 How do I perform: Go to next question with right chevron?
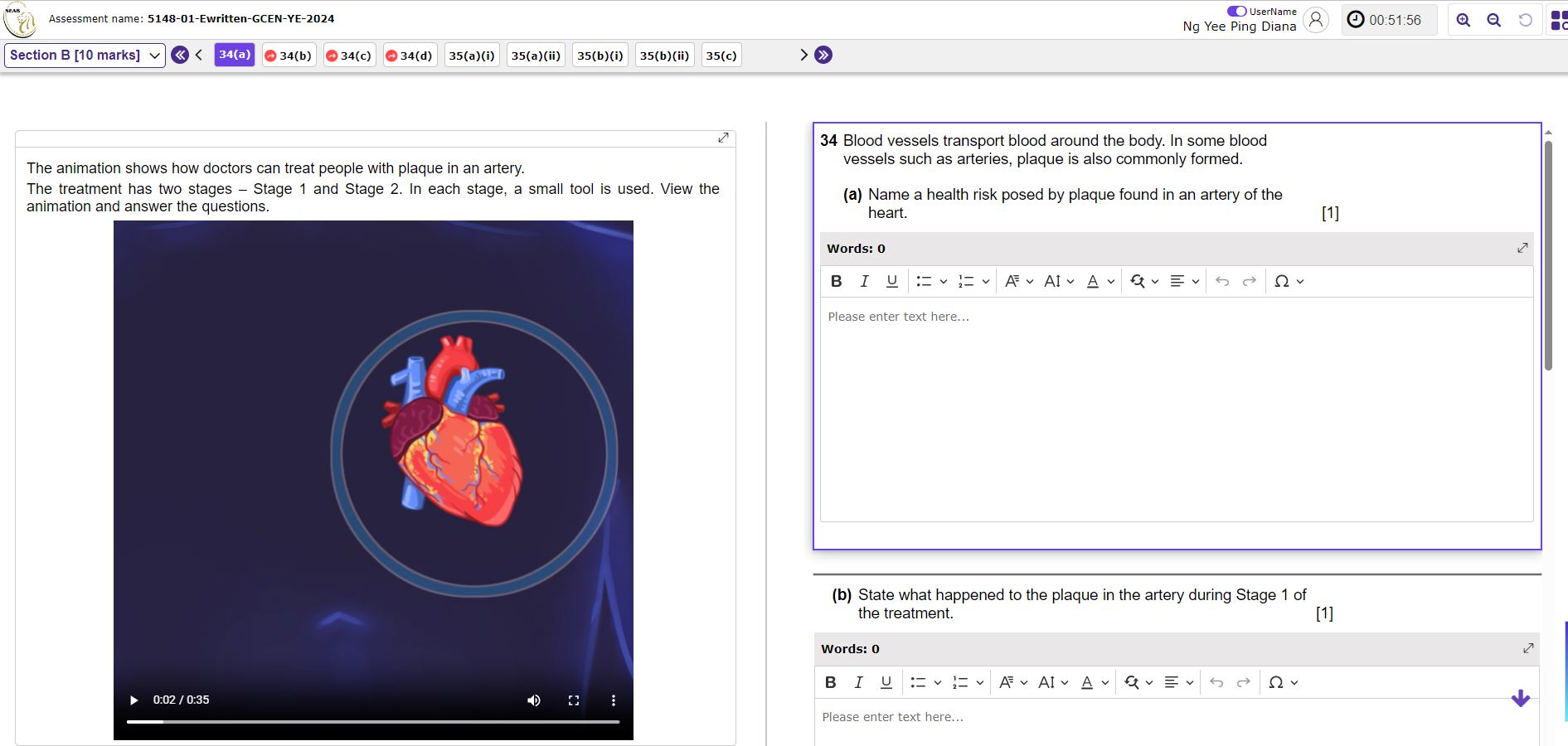point(803,56)
